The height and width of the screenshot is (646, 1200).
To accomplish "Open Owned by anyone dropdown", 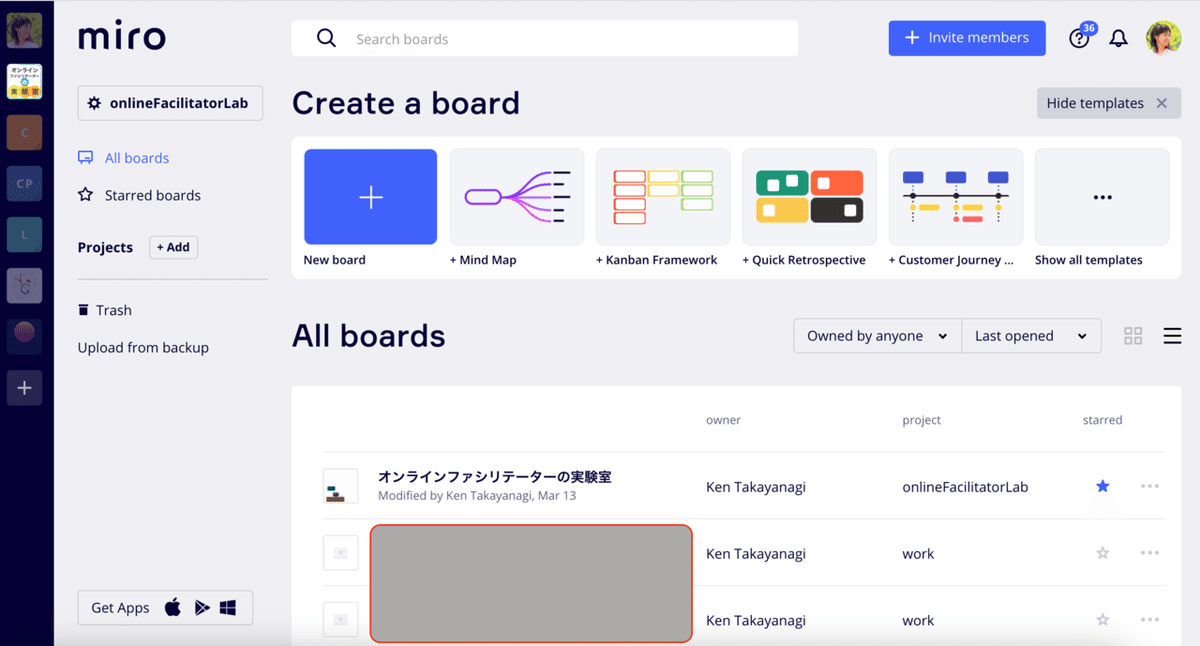I will (877, 336).
